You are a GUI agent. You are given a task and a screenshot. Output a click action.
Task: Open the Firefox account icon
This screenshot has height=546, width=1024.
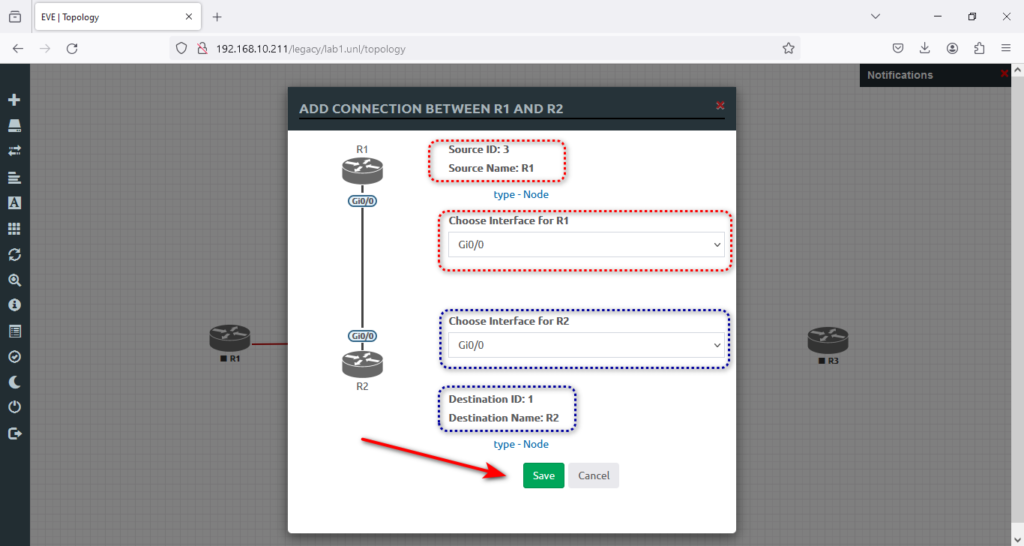pyautogui.click(x=952, y=48)
